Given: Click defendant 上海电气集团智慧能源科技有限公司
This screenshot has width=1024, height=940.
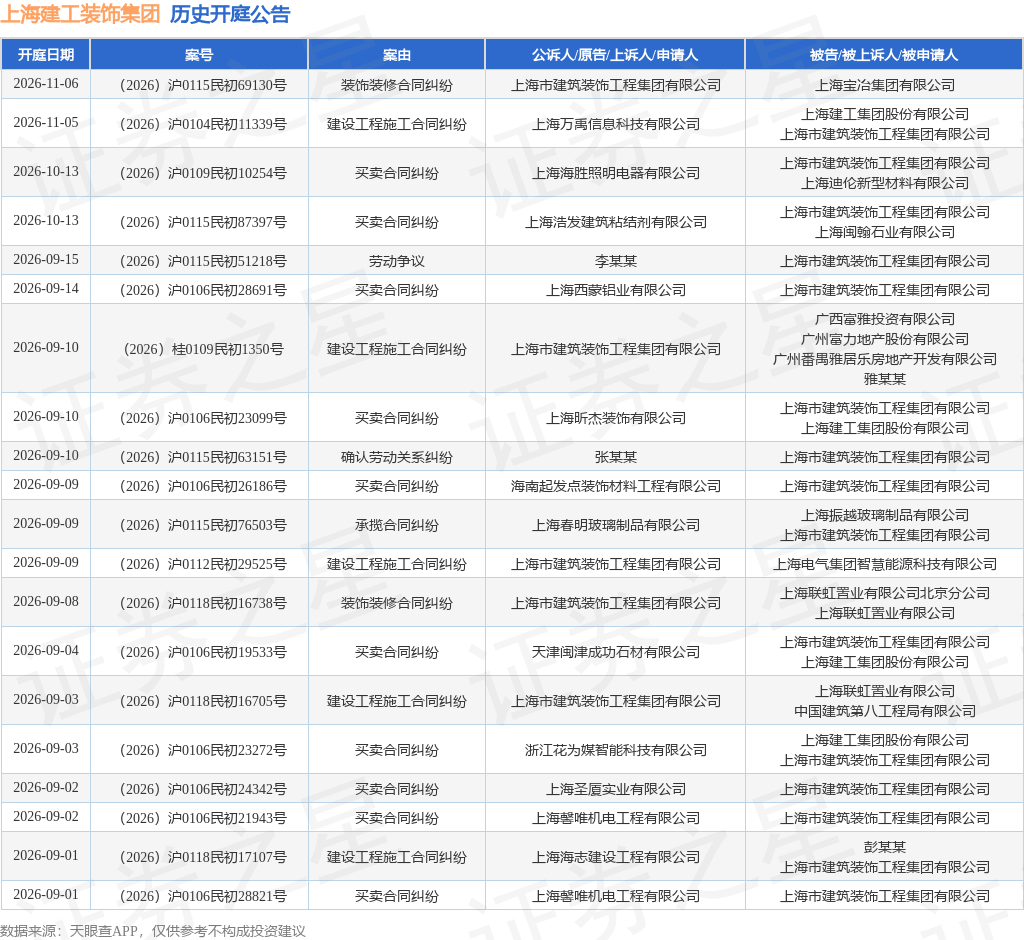Looking at the screenshot, I should pyautogui.click(x=885, y=564).
